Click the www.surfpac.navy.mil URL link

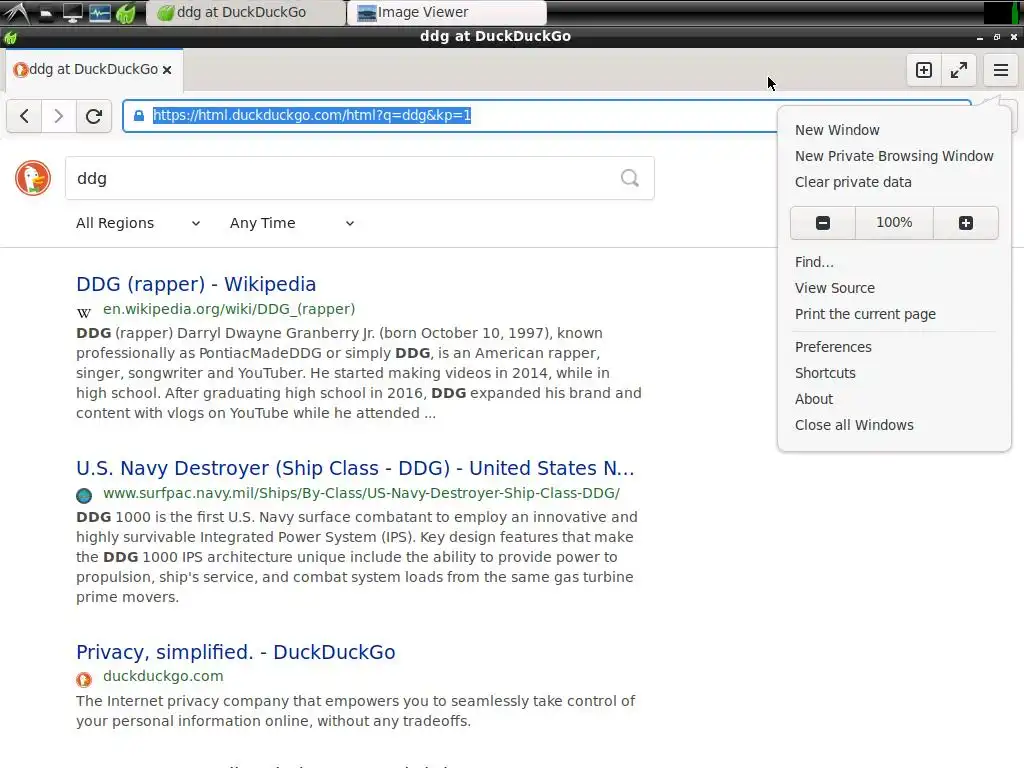361,493
